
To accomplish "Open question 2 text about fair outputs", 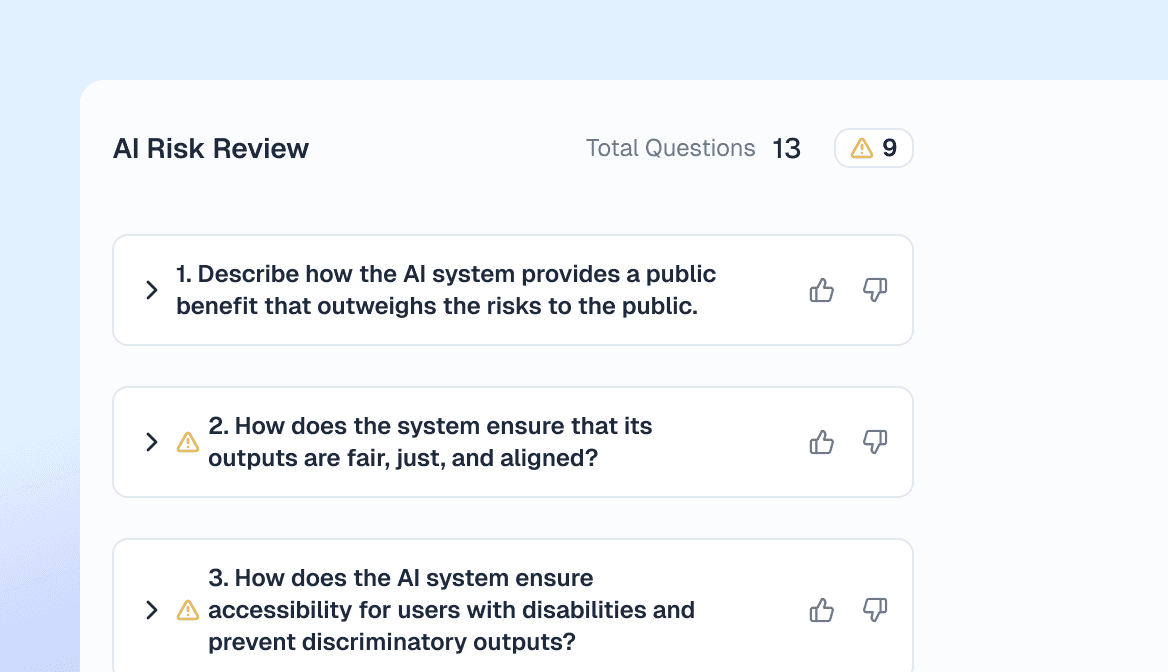I will tap(430, 442).
